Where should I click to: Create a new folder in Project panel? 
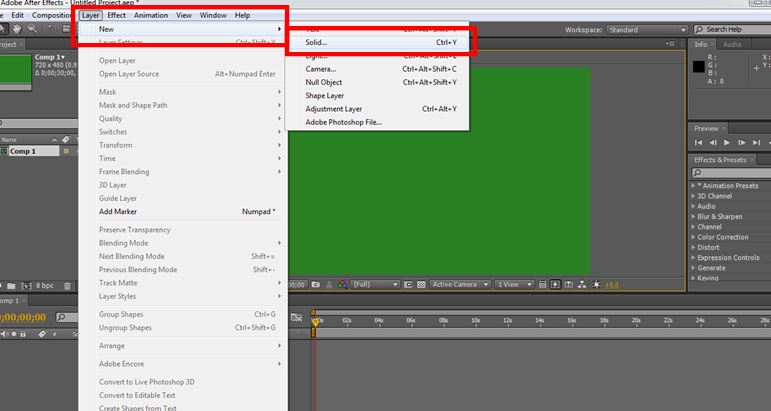[x=11, y=286]
